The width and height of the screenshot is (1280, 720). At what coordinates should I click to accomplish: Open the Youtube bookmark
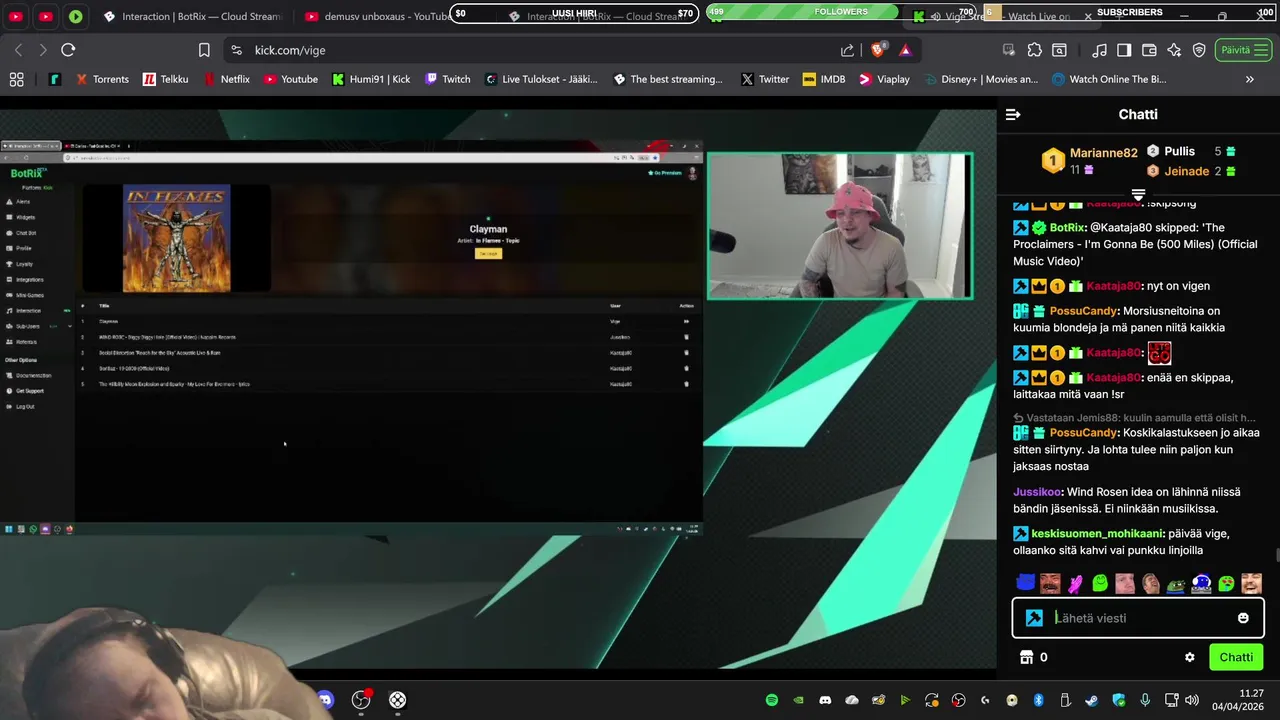291,79
